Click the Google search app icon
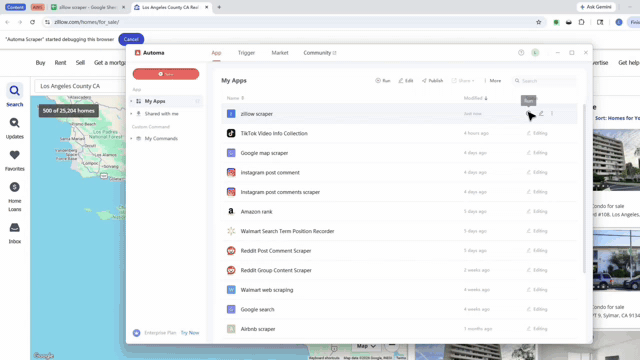640x360 pixels. click(x=231, y=309)
